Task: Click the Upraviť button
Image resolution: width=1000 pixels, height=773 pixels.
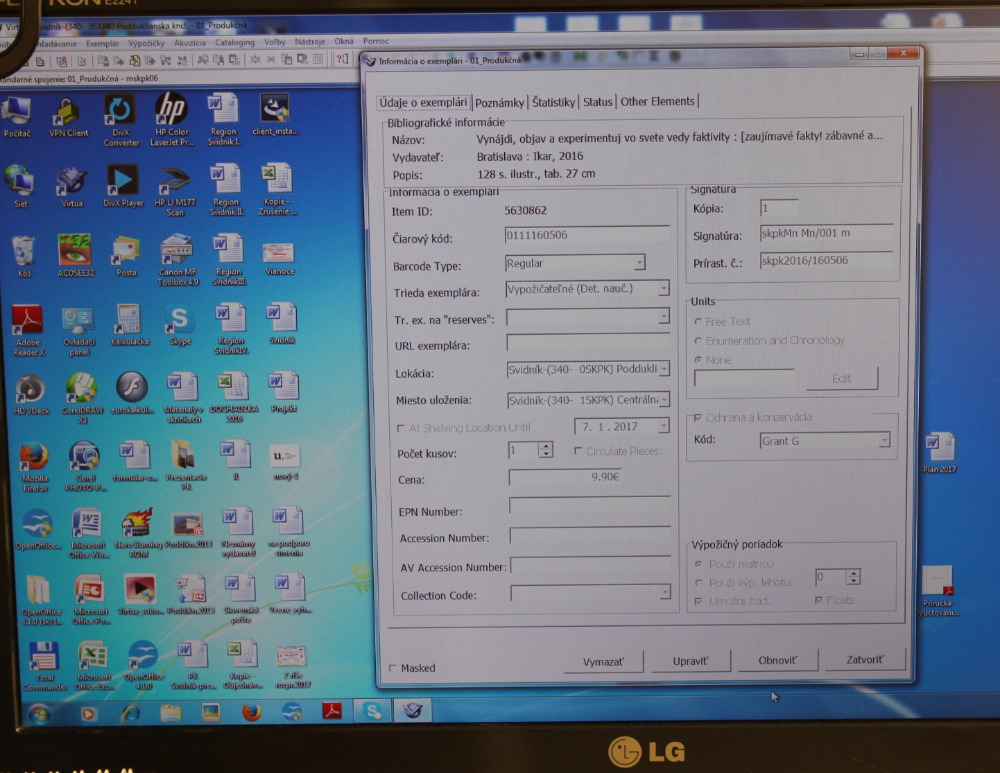Action: coord(691,661)
